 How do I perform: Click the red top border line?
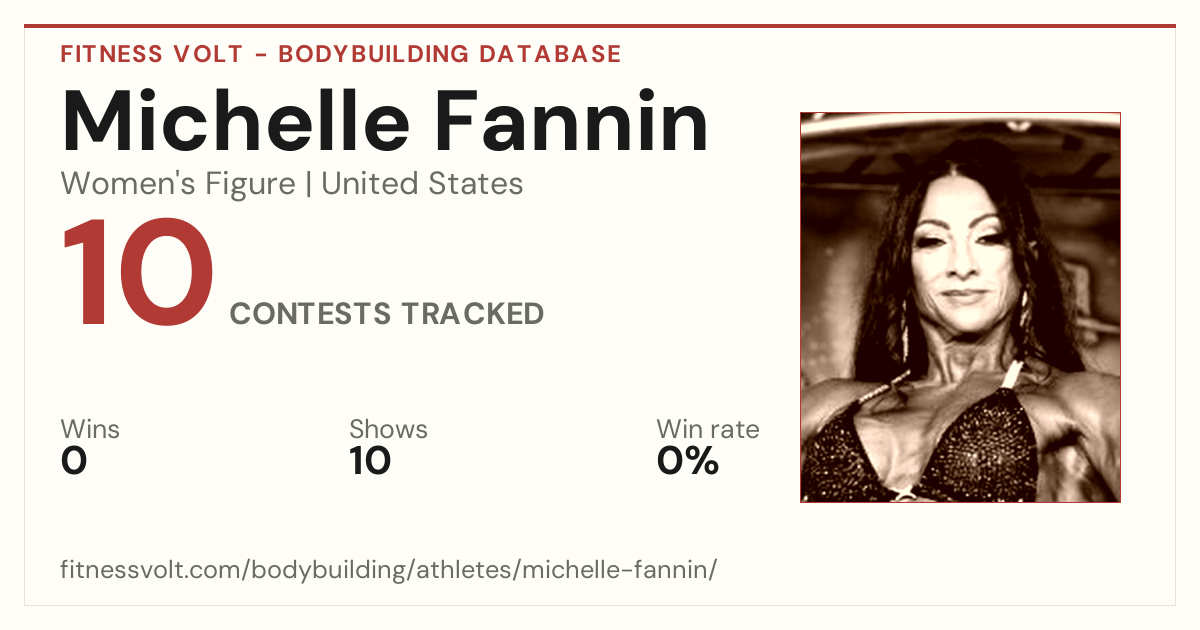pyautogui.click(x=600, y=26)
